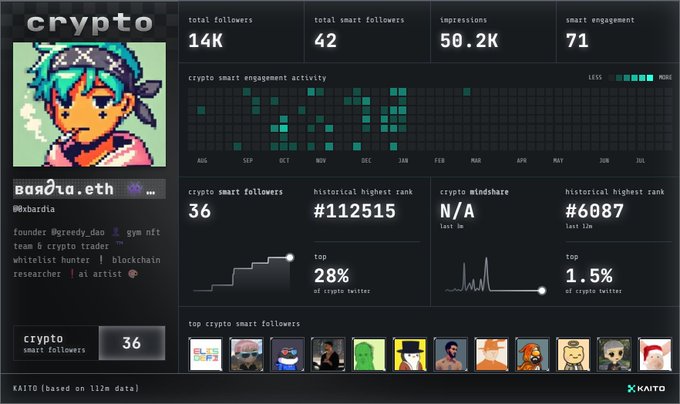Click the crypto smart followers 36 badge
Screen dimensions: 680x404
tap(89, 343)
